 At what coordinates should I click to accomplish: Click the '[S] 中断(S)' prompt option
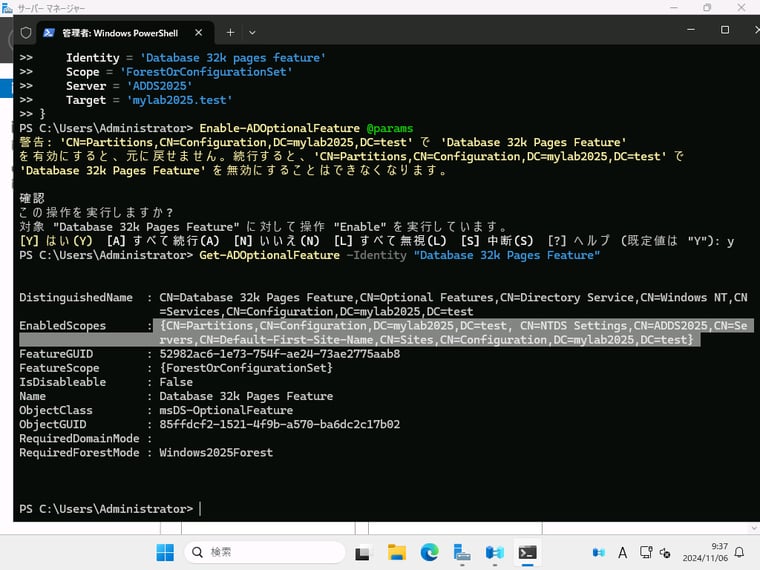point(497,241)
